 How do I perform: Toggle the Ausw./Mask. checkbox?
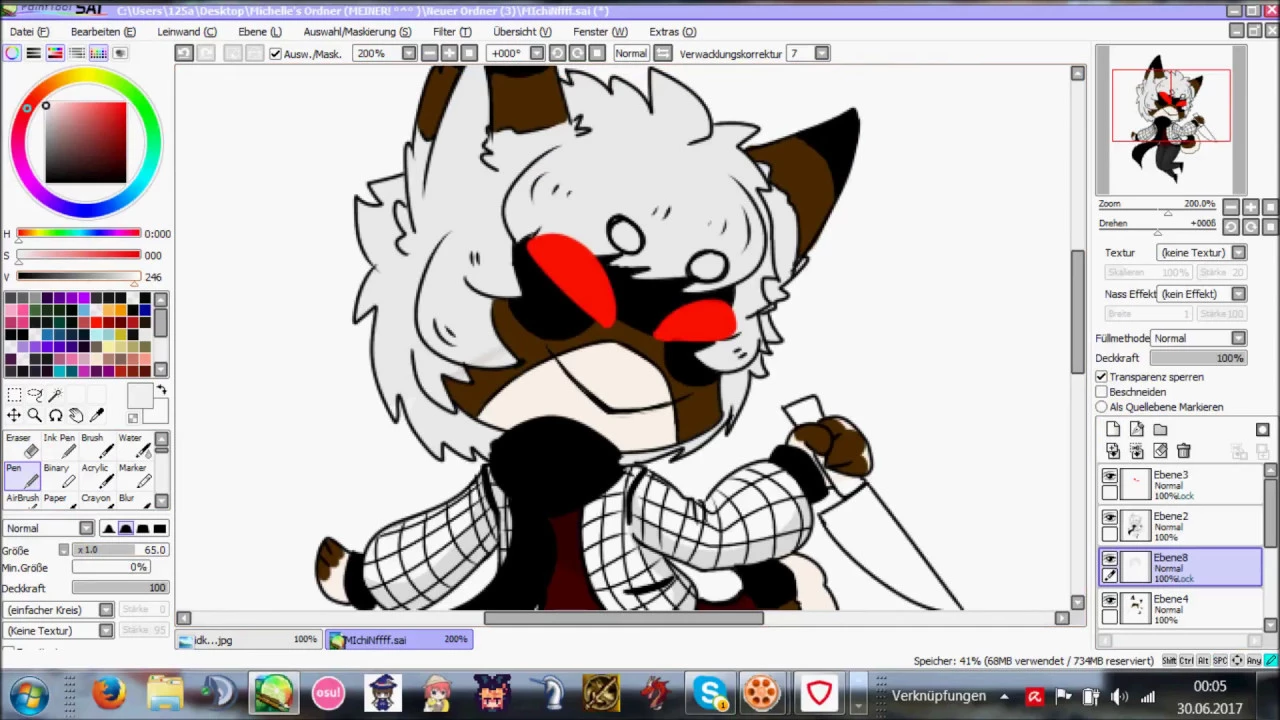pos(275,53)
